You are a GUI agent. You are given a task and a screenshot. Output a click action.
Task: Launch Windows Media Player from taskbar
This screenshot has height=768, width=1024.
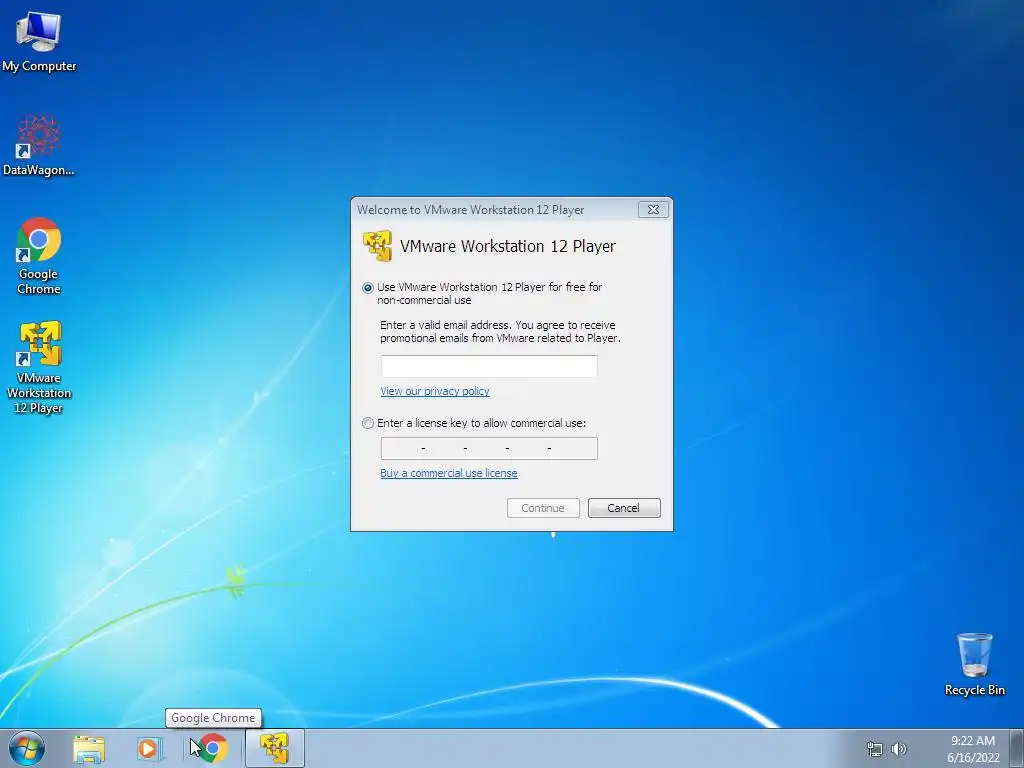[x=150, y=748]
